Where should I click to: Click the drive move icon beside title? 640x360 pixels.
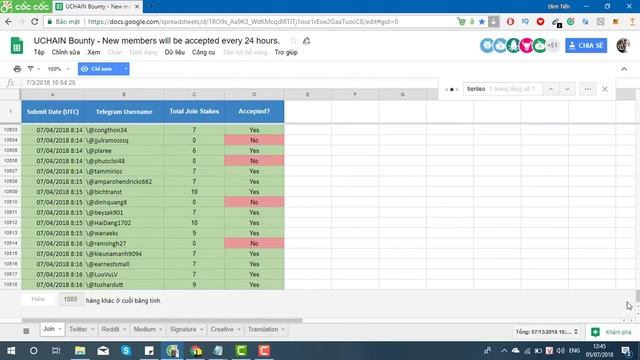[x=307, y=40]
